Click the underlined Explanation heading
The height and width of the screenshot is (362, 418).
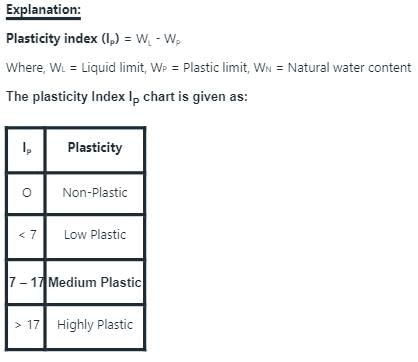[x=43, y=10]
